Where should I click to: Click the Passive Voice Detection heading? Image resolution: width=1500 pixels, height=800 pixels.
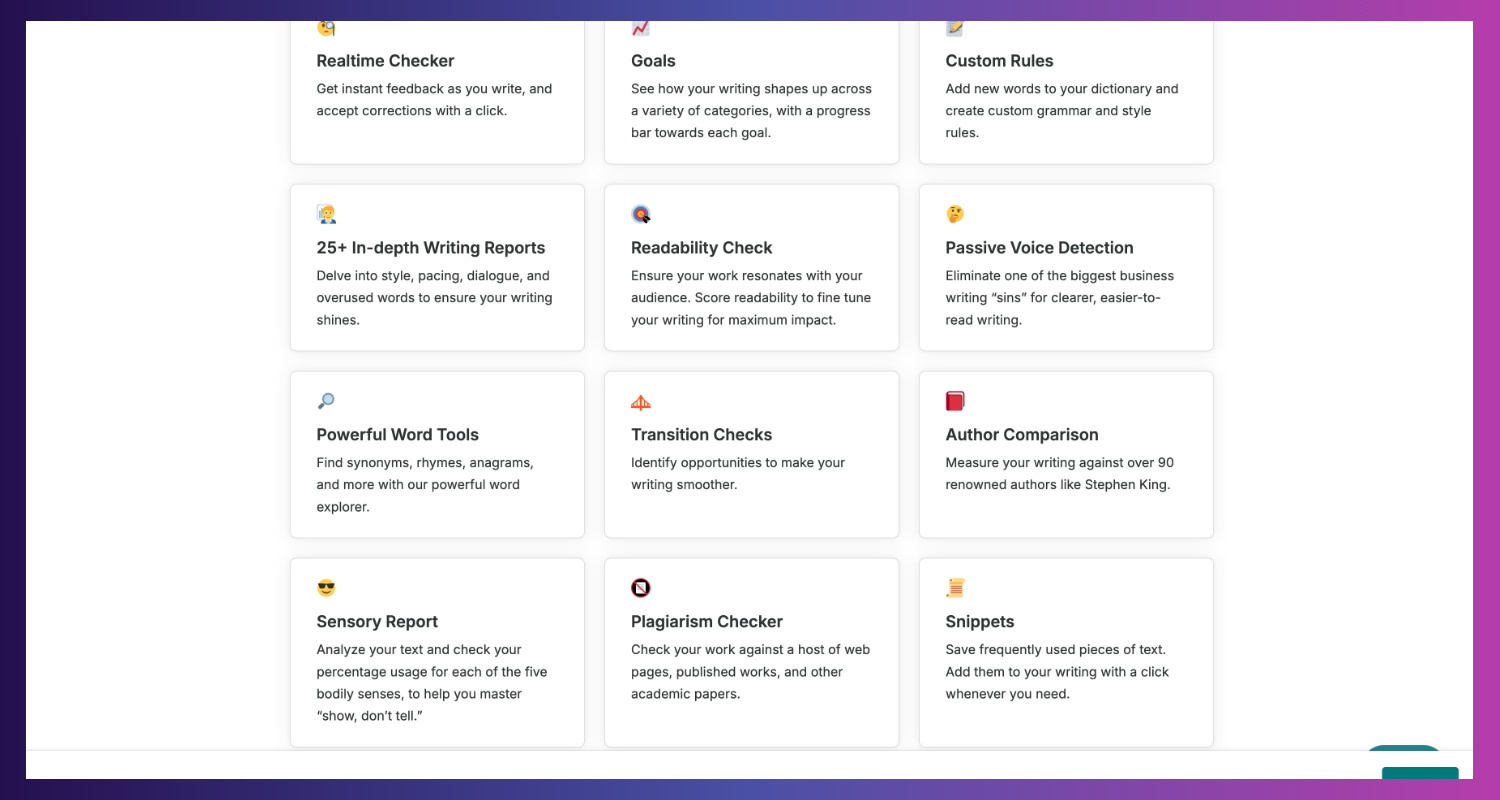tap(1039, 248)
